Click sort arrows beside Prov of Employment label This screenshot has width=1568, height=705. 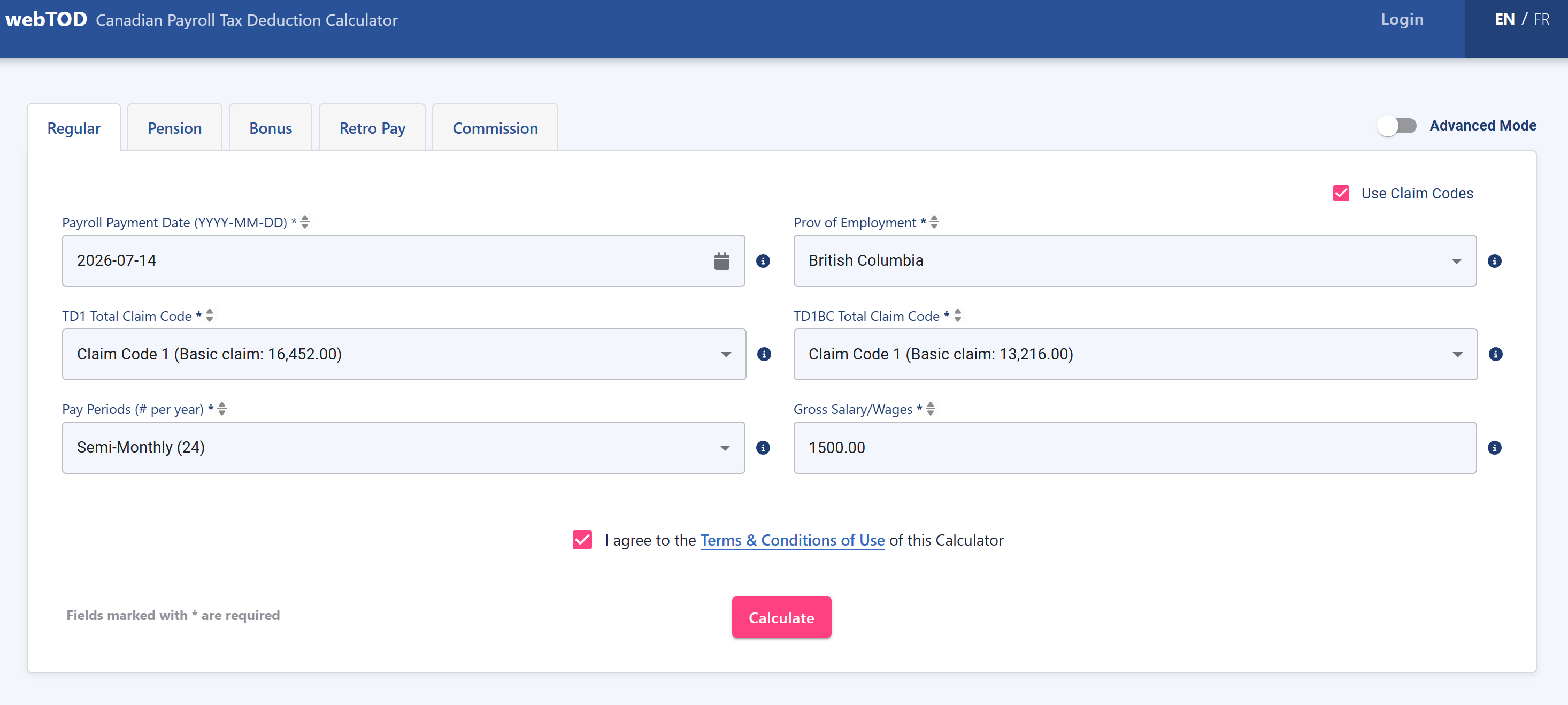[x=934, y=222]
